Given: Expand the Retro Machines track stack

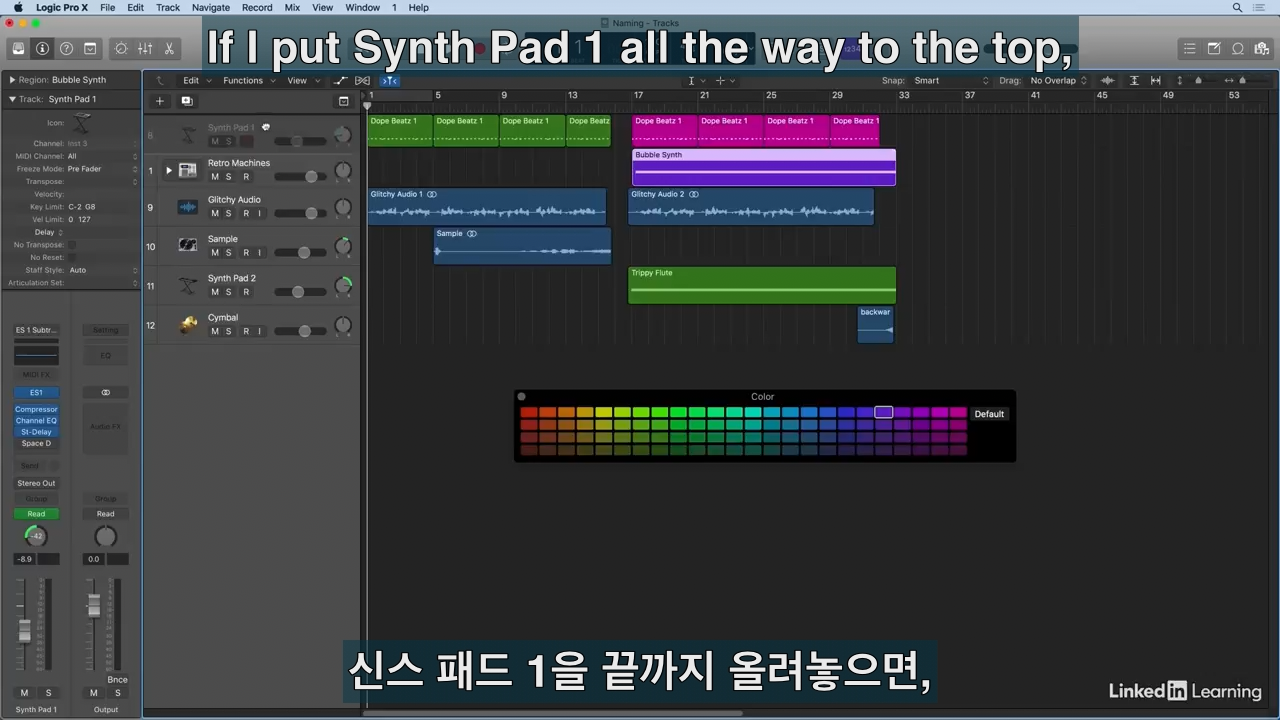Looking at the screenshot, I should click(168, 170).
